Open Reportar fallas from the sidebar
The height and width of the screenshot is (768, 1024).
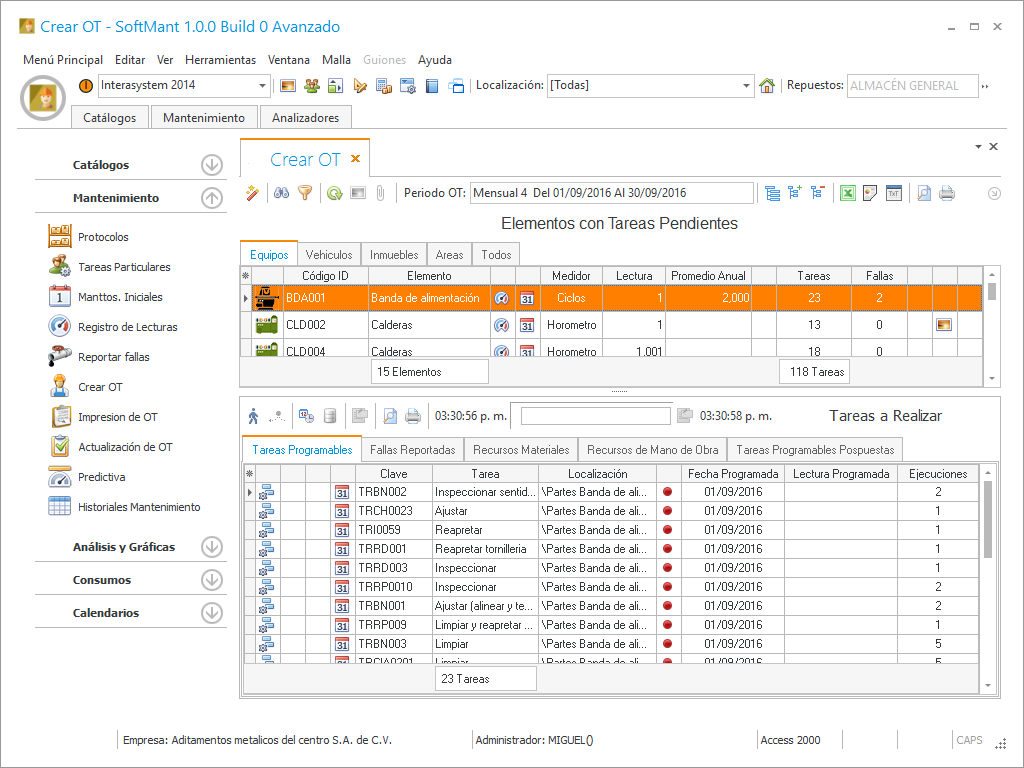[x=113, y=357]
